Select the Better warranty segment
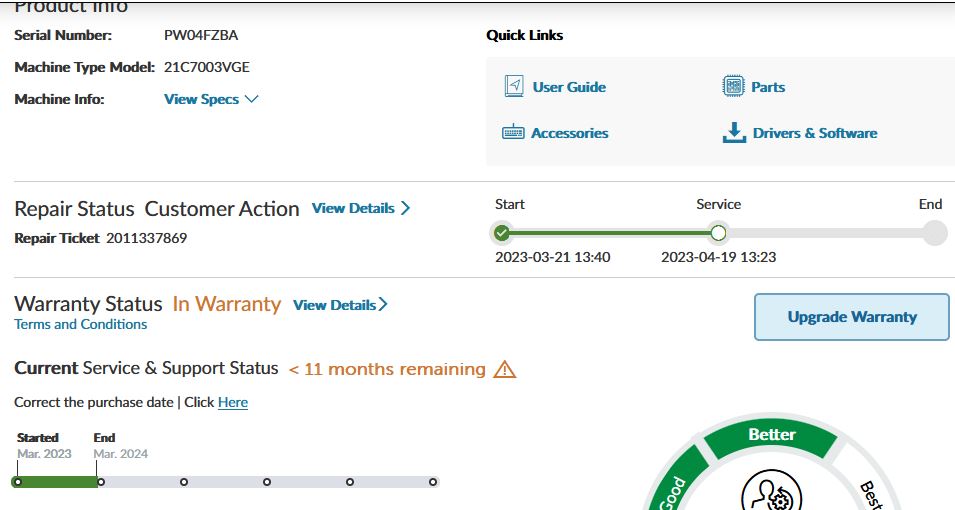The image size is (955, 510). [772, 435]
